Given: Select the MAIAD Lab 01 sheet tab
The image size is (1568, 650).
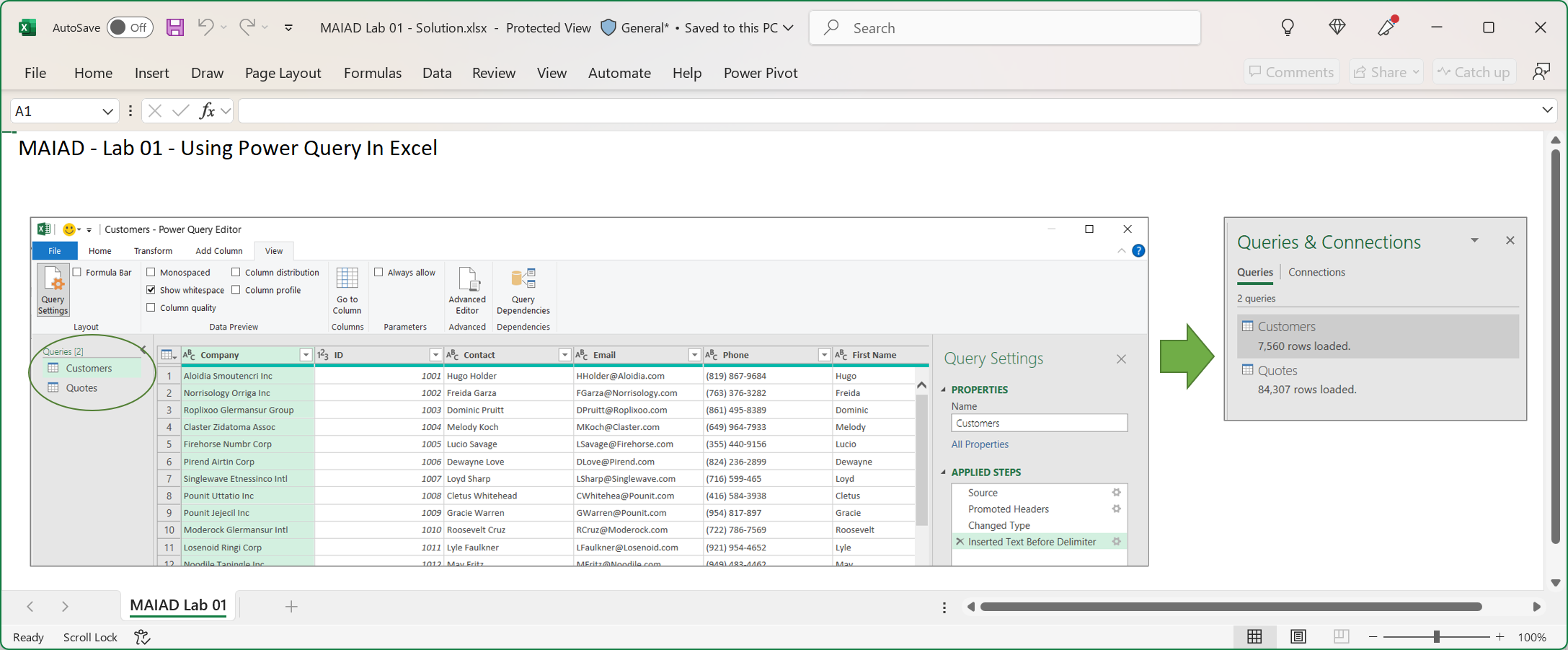Looking at the screenshot, I should click(179, 606).
